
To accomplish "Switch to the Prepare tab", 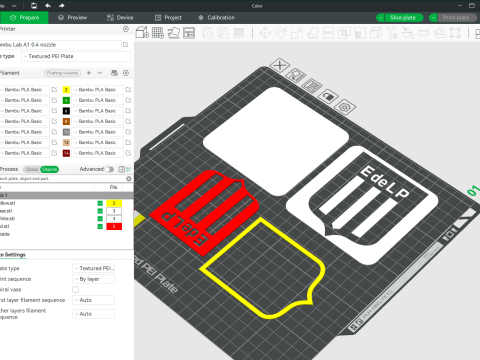I will click(24, 18).
